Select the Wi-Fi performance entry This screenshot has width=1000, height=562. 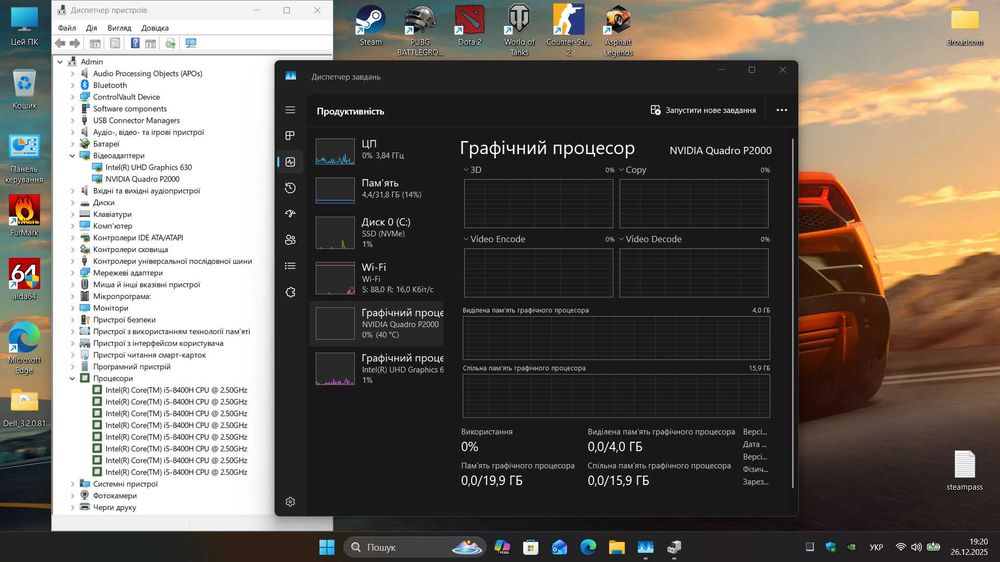pos(376,278)
